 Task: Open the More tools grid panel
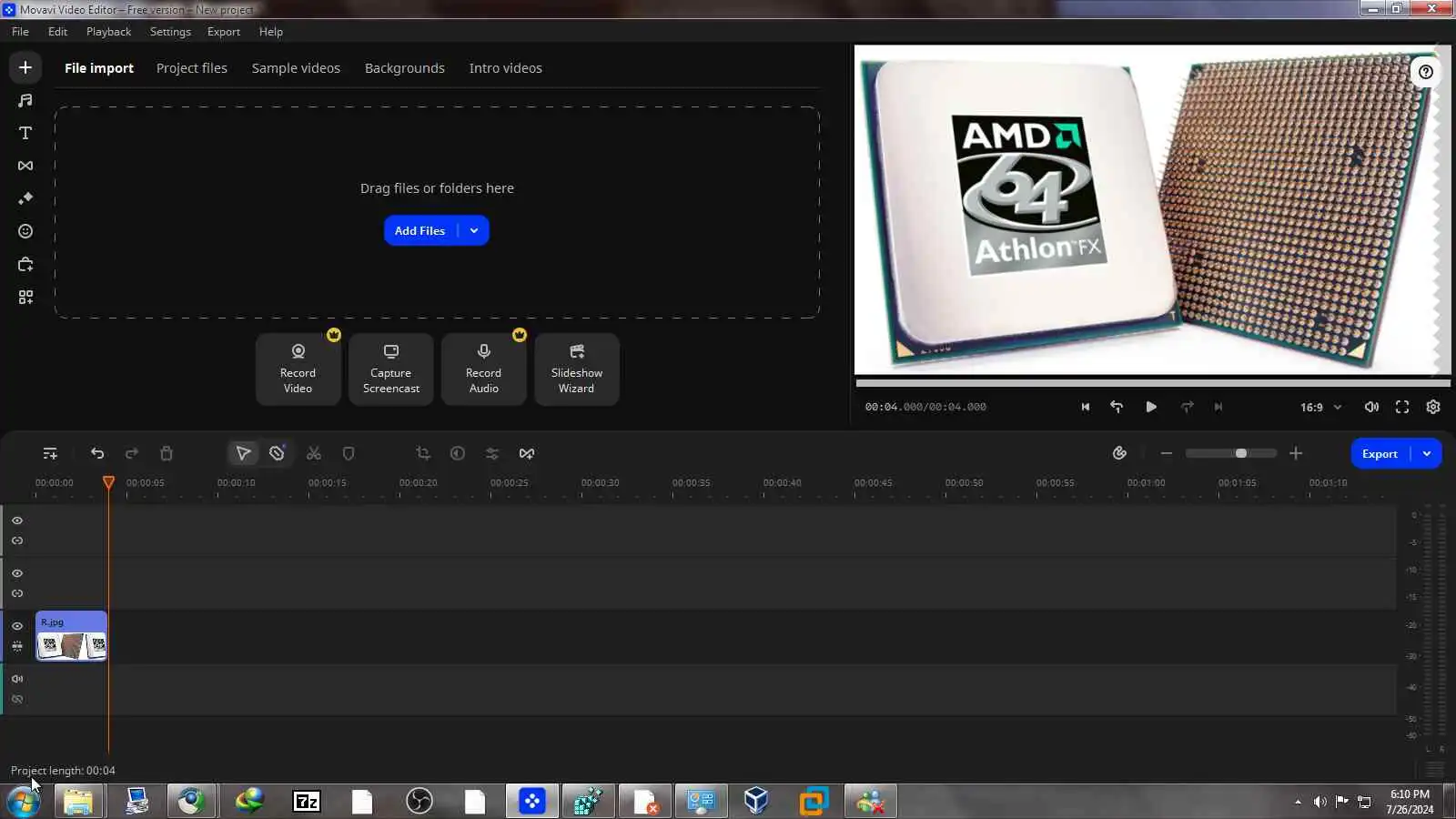25,298
